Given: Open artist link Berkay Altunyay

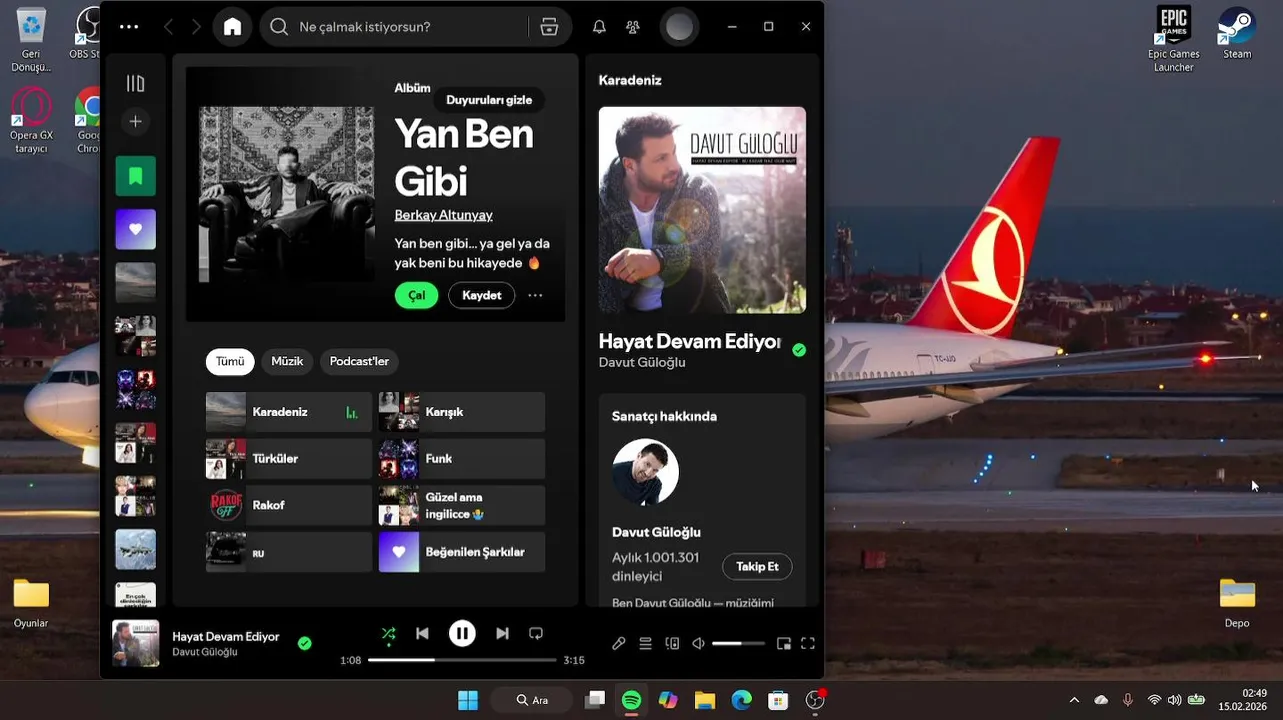Looking at the screenshot, I should (443, 215).
